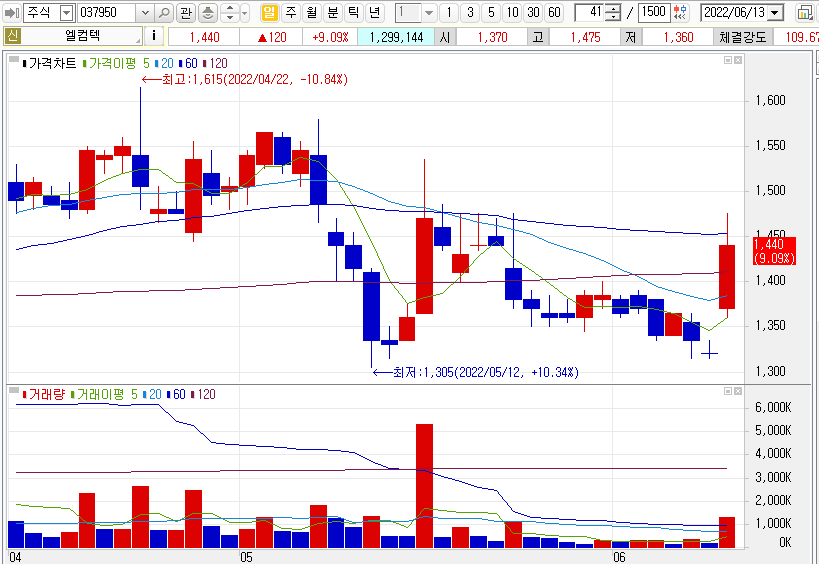The image size is (819, 564).
Task: Set interval to 1
Action: 449,12
